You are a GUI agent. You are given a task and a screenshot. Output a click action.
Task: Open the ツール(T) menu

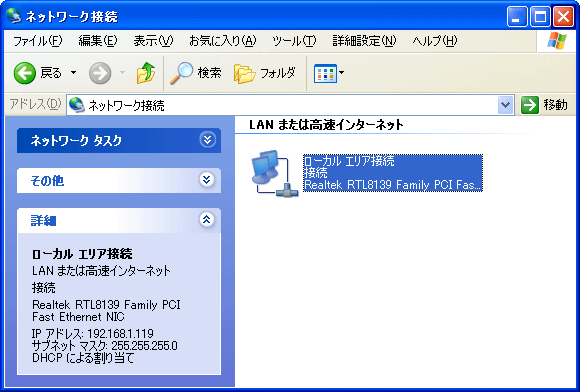[x=294, y=41]
